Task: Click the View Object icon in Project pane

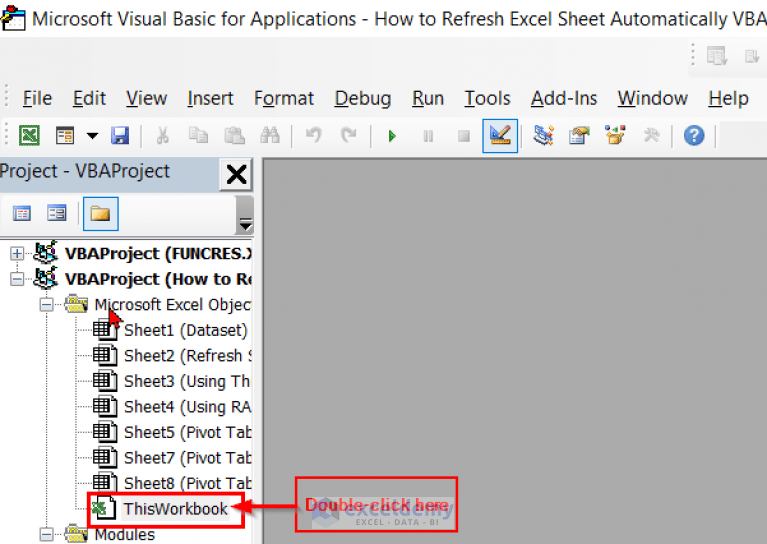Action: coord(57,214)
